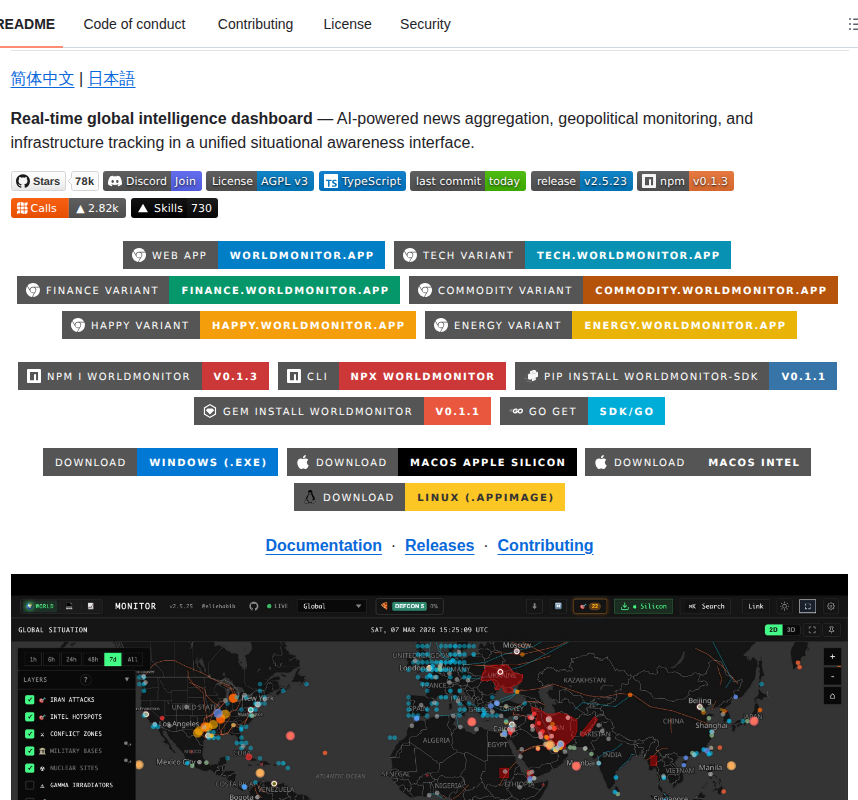Select the License tab
858x800 pixels.
point(347,24)
